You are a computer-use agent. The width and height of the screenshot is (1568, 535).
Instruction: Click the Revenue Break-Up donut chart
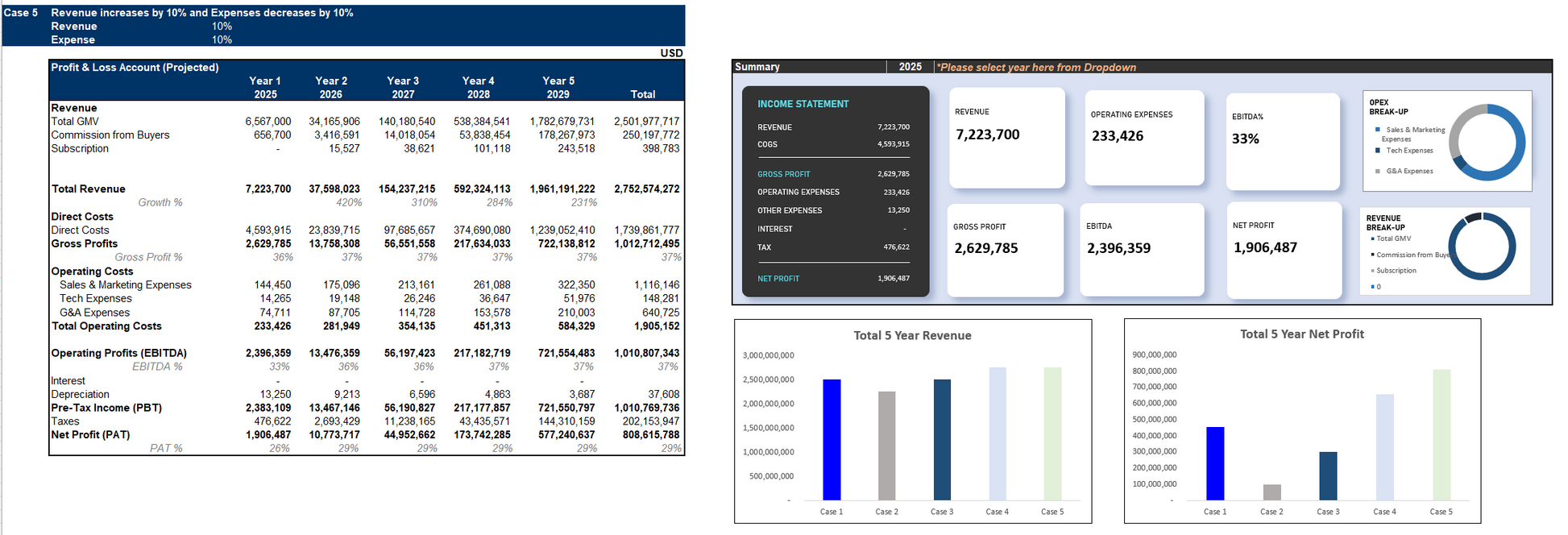1482,247
